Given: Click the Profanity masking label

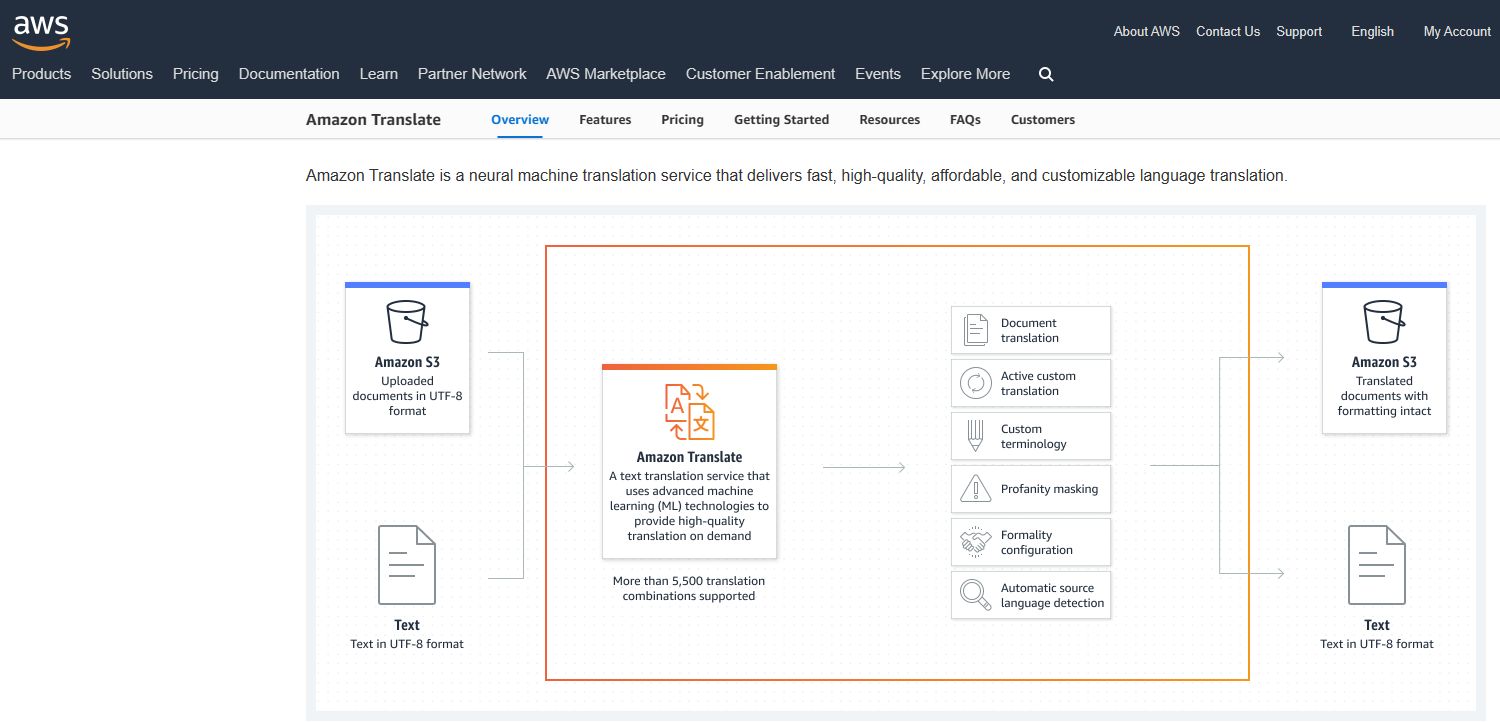Looking at the screenshot, I should point(1049,489).
